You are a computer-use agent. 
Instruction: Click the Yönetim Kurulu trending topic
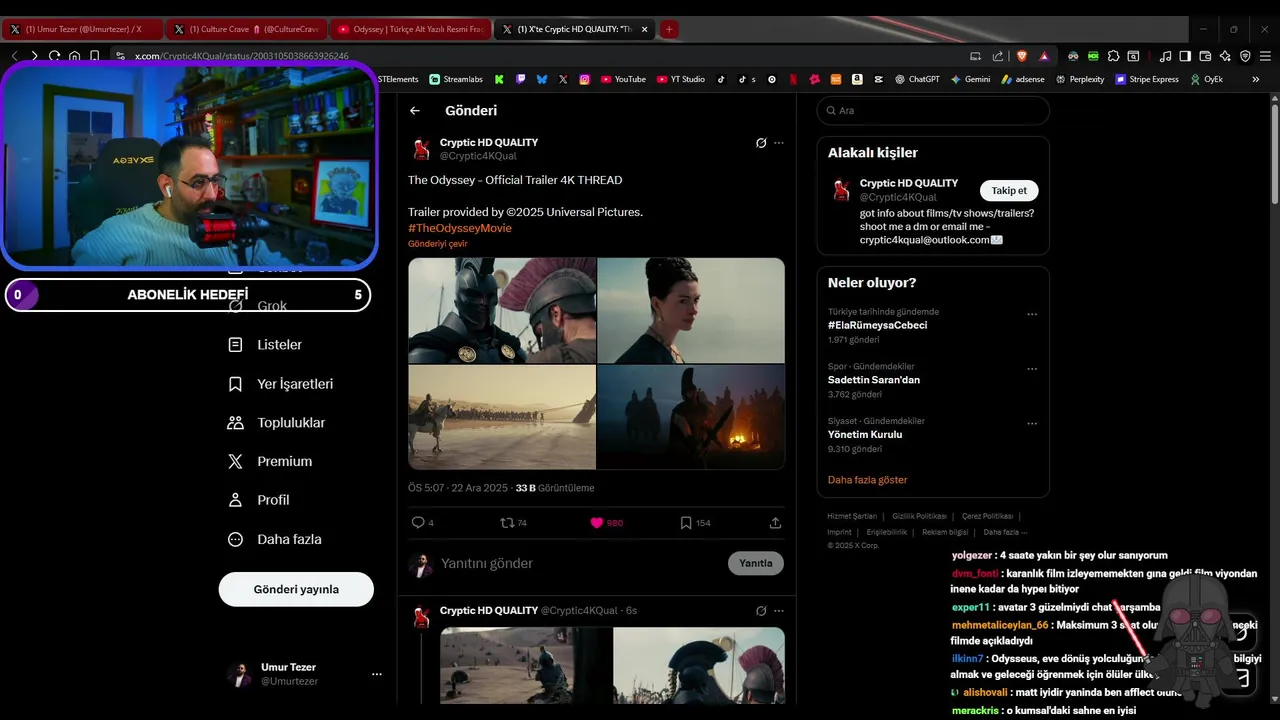865,435
